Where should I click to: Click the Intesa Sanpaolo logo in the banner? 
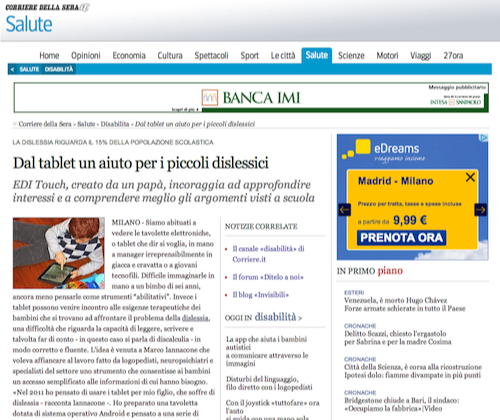click(456, 102)
